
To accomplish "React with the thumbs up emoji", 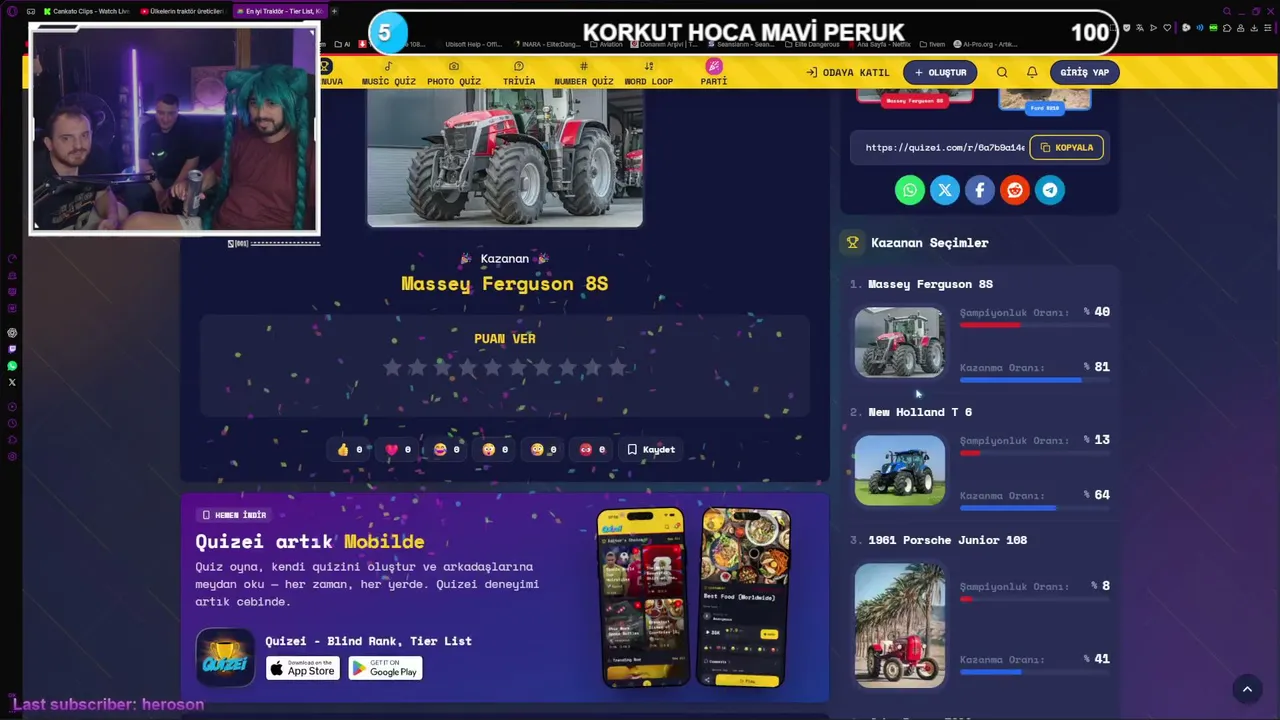I will 349,450.
